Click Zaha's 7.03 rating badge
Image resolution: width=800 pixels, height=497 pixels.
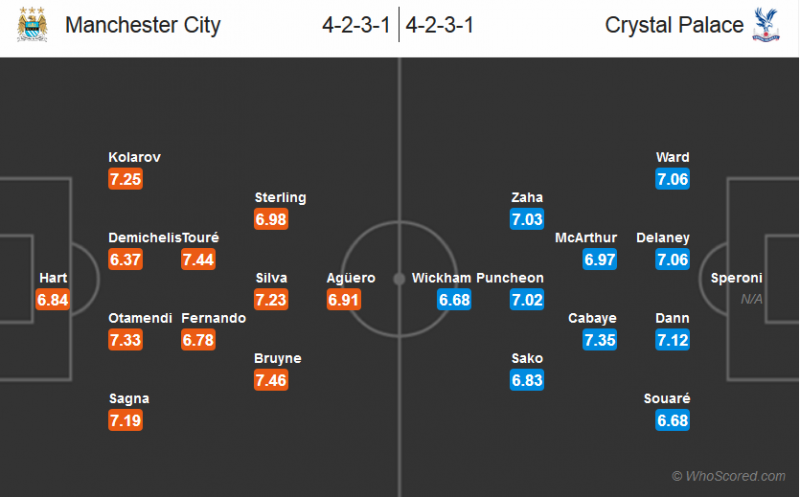(527, 219)
